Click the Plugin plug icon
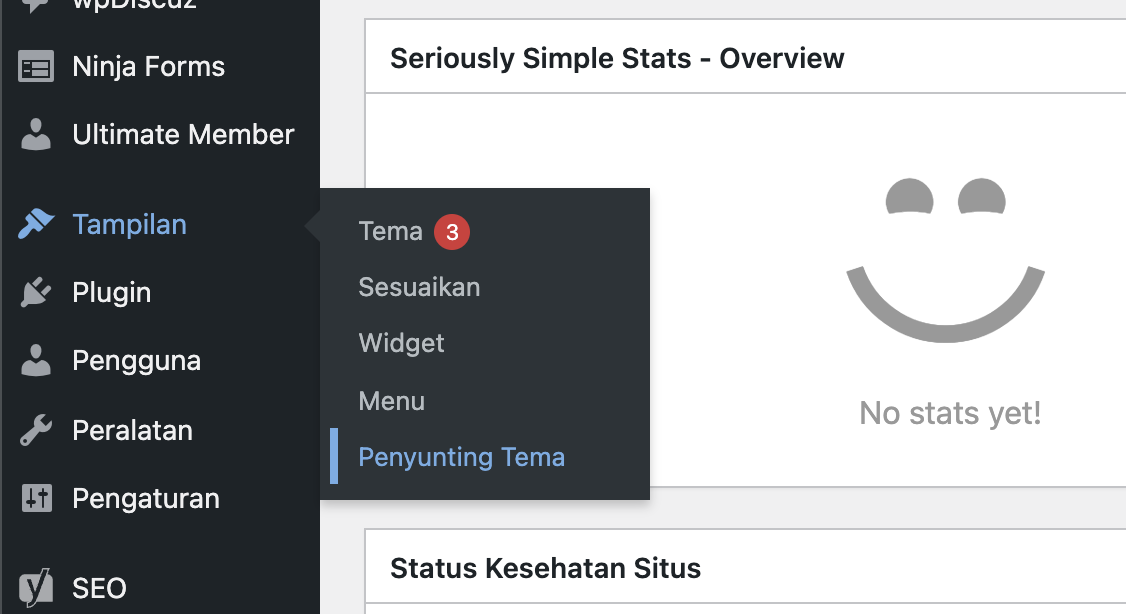 37,293
